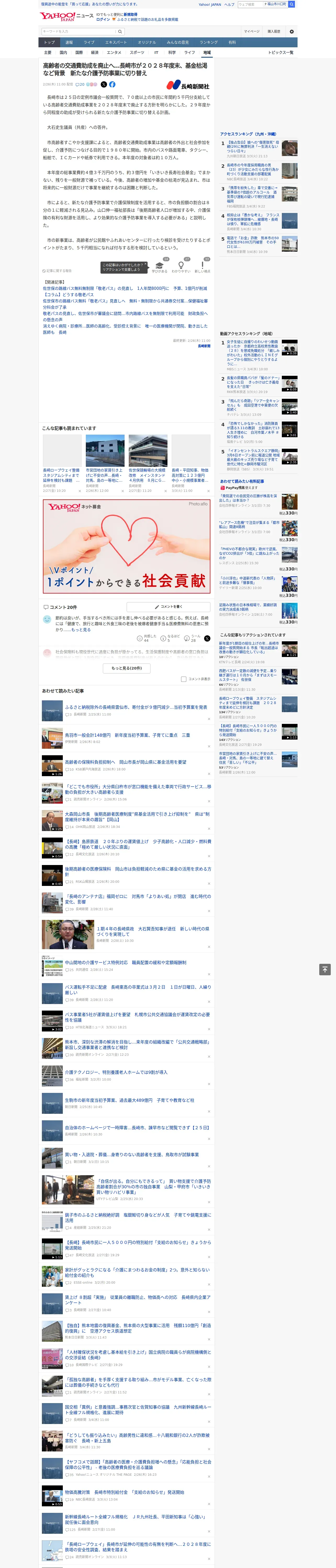This screenshot has width=336, height=1568.
Task: Click コメントを書く button
Action: (x=168, y=607)
